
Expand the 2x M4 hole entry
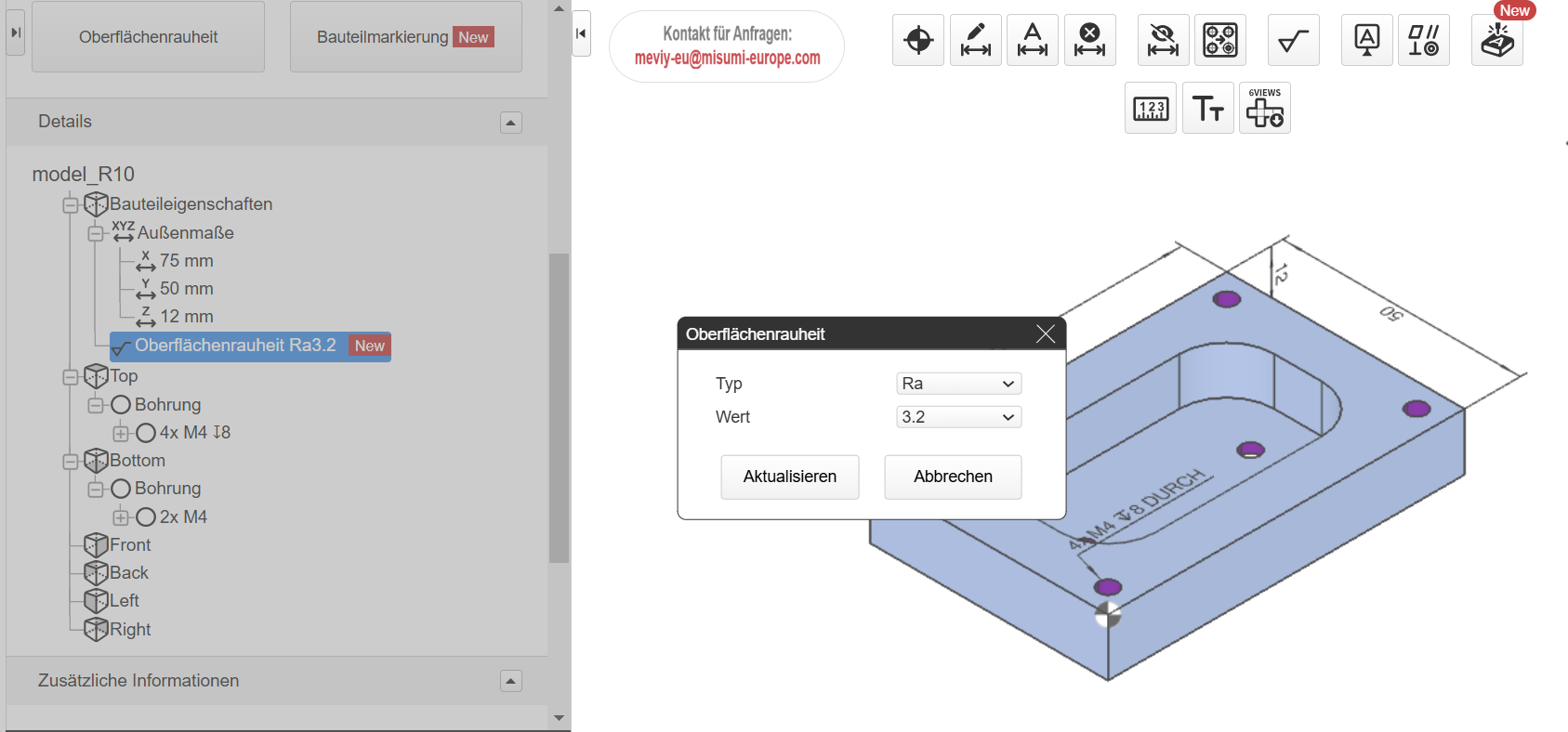coord(121,517)
